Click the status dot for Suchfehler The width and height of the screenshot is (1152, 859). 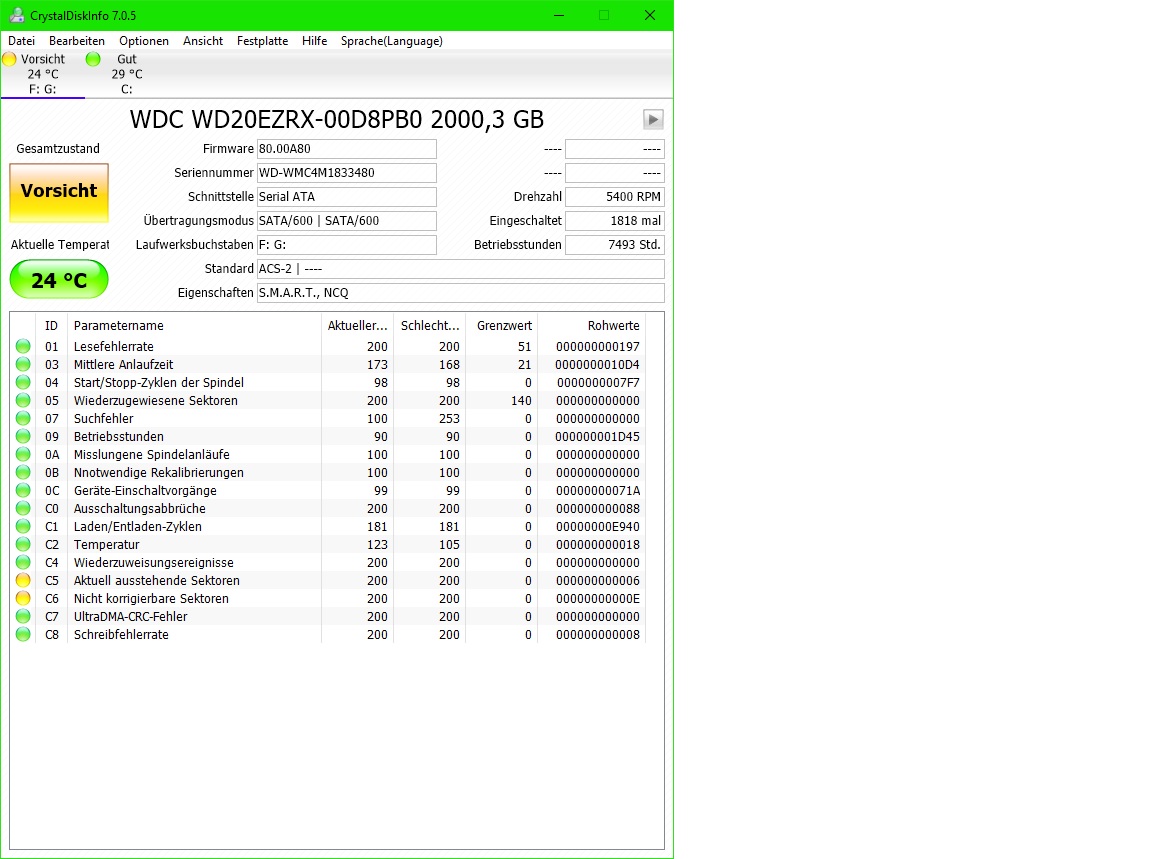(x=24, y=418)
